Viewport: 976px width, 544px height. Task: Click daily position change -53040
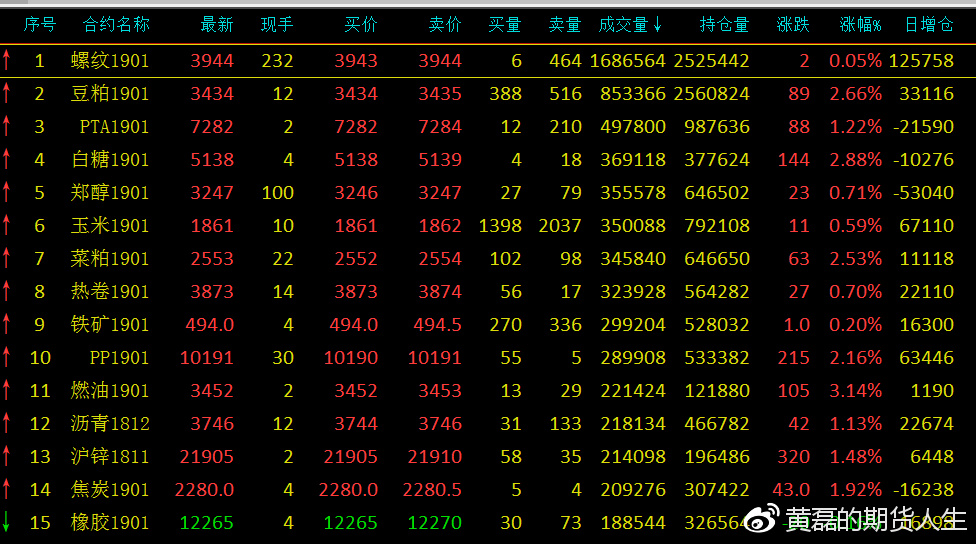tap(923, 193)
